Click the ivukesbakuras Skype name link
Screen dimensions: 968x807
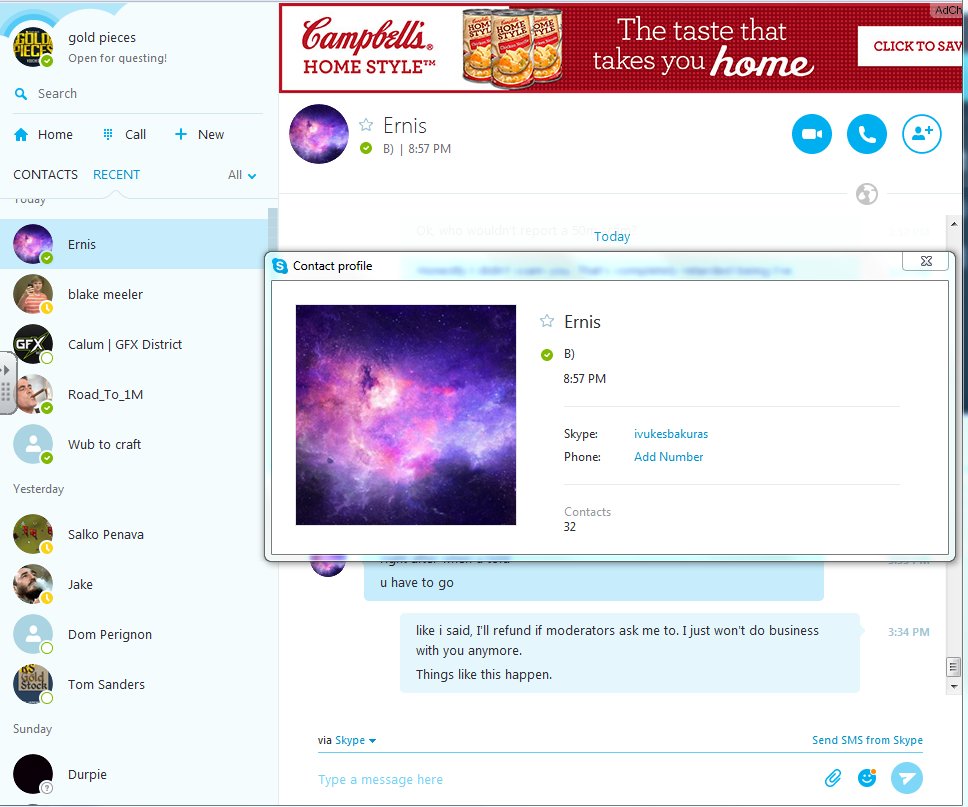tap(670, 434)
